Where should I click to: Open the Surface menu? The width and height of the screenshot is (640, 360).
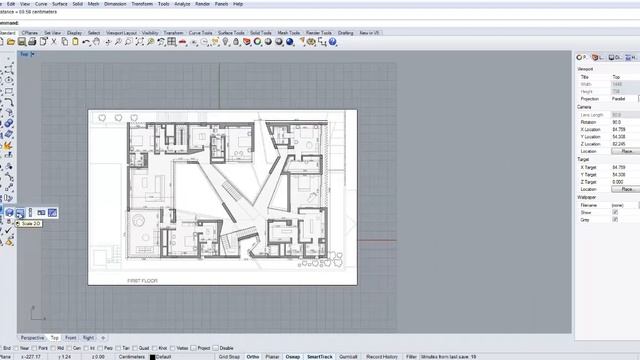pos(60,4)
